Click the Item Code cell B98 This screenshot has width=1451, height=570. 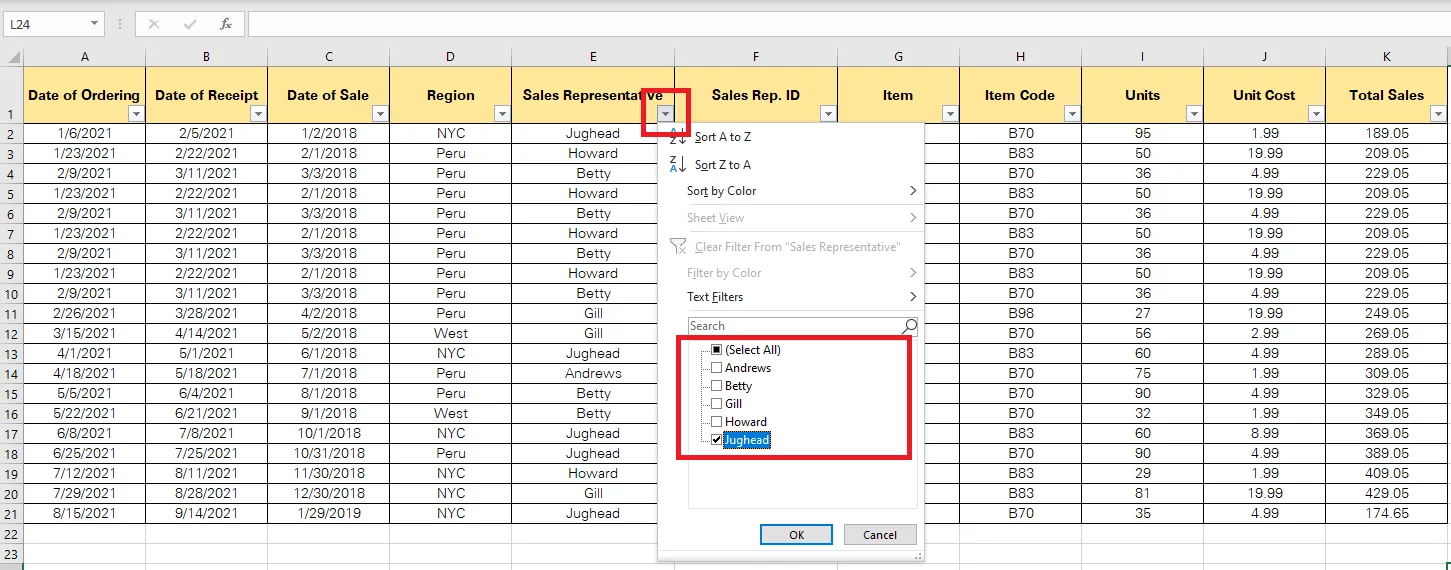(x=1021, y=314)
